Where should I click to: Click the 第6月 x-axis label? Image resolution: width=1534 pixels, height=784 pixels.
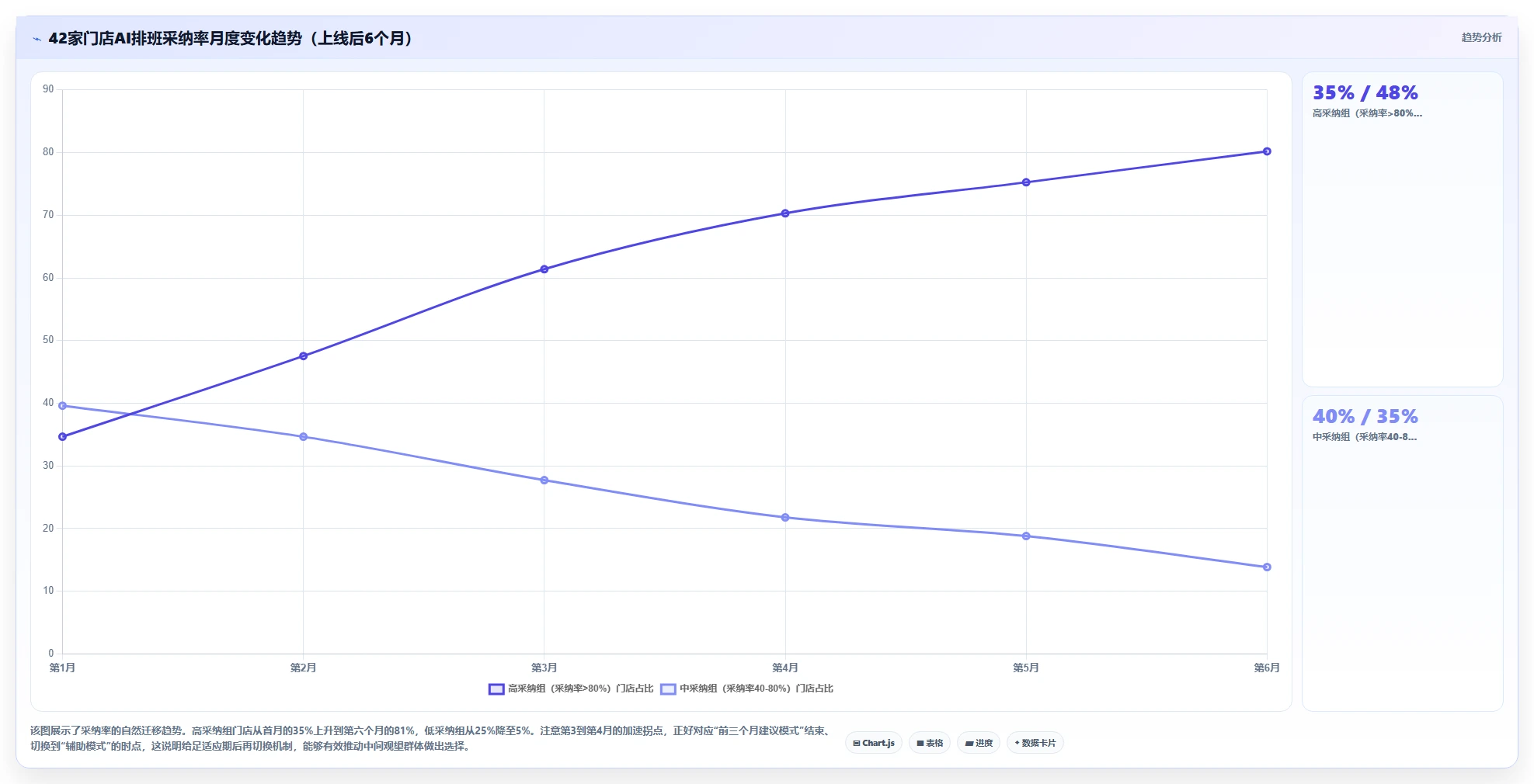point(1267,668)
